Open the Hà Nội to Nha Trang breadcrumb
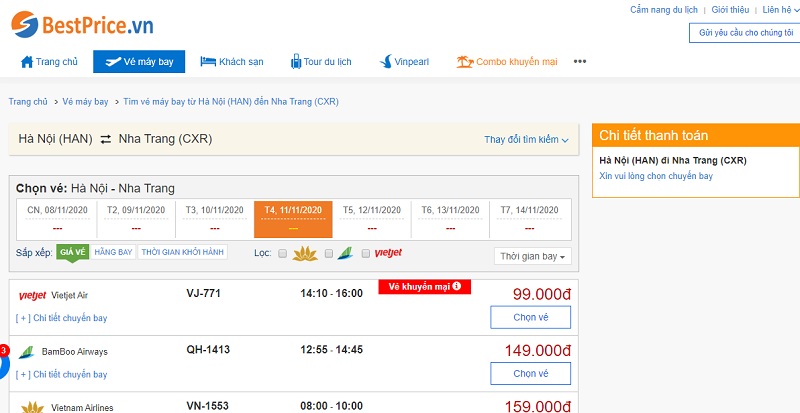The image size is (800, 413). tap(231, 102)
